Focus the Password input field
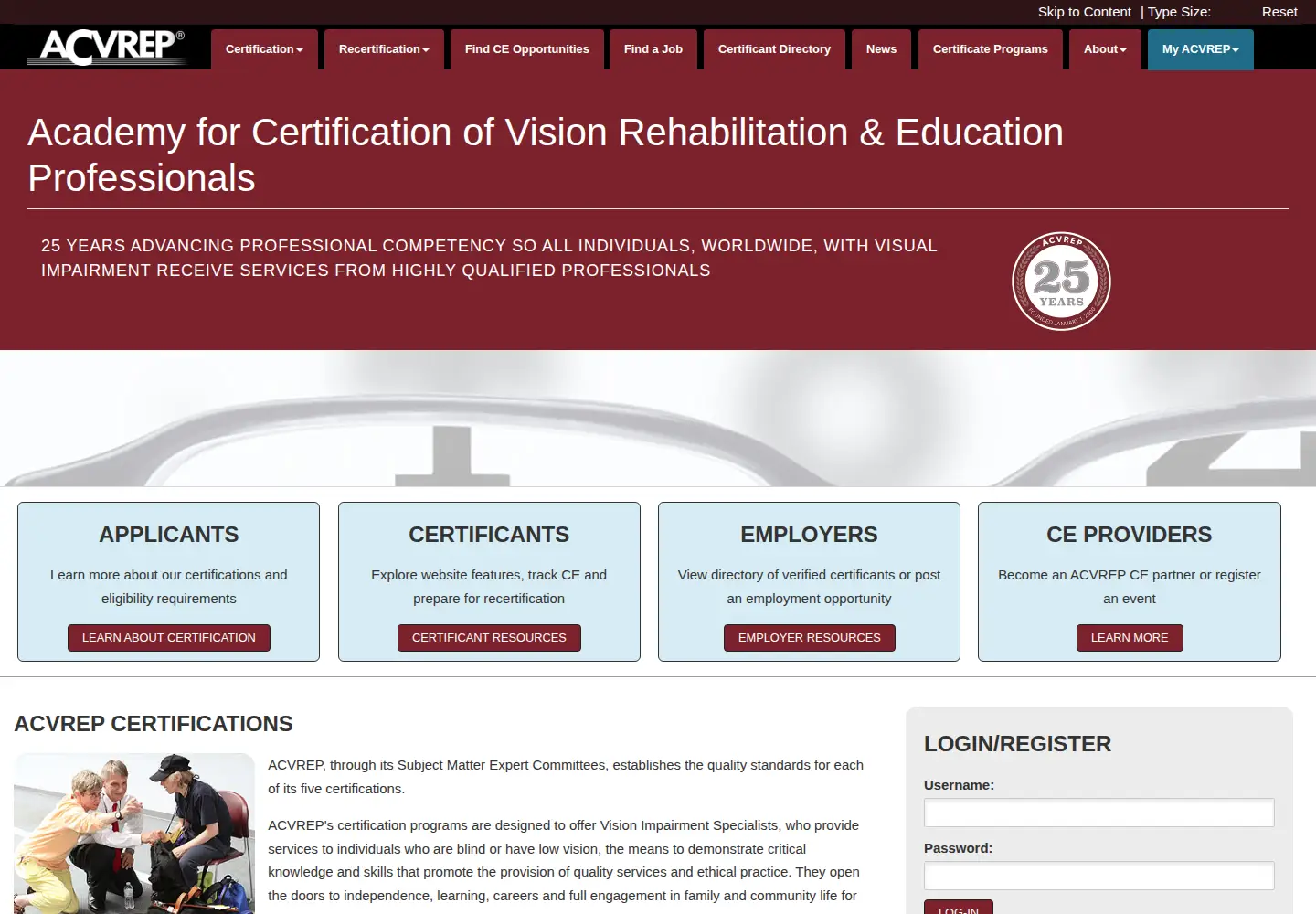1316x914 pixels. pyautogui.click(x=1098, y=876)
